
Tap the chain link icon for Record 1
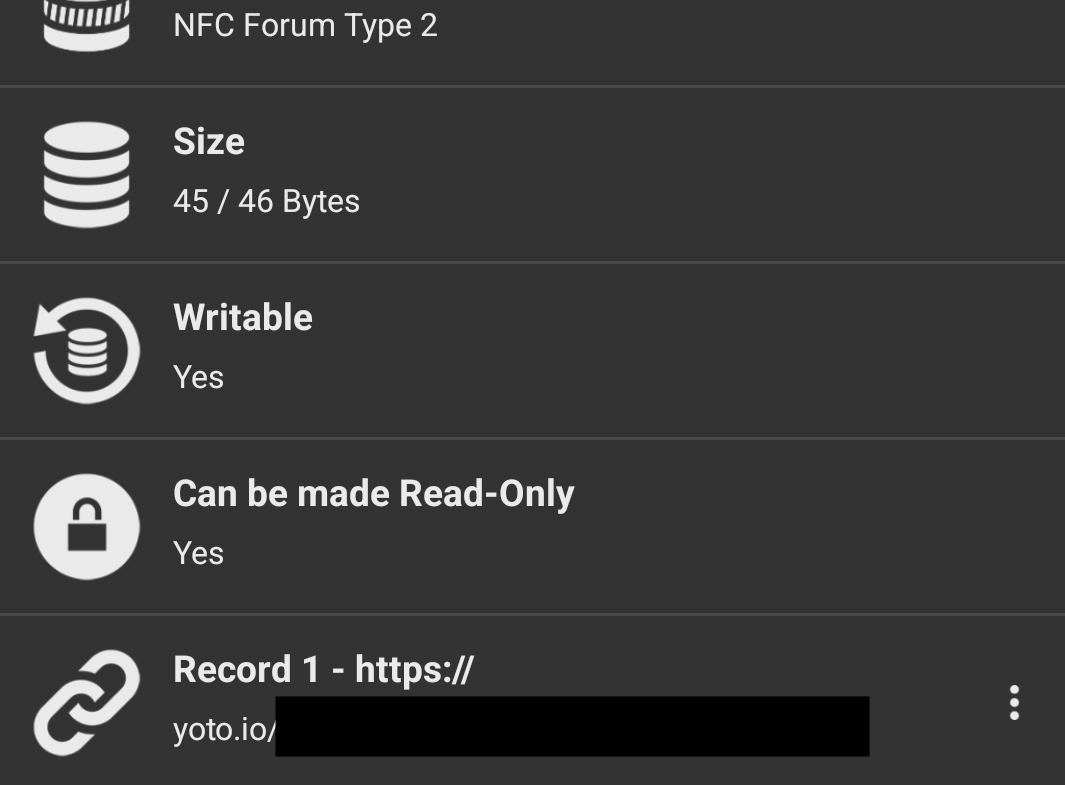point(87,703)
